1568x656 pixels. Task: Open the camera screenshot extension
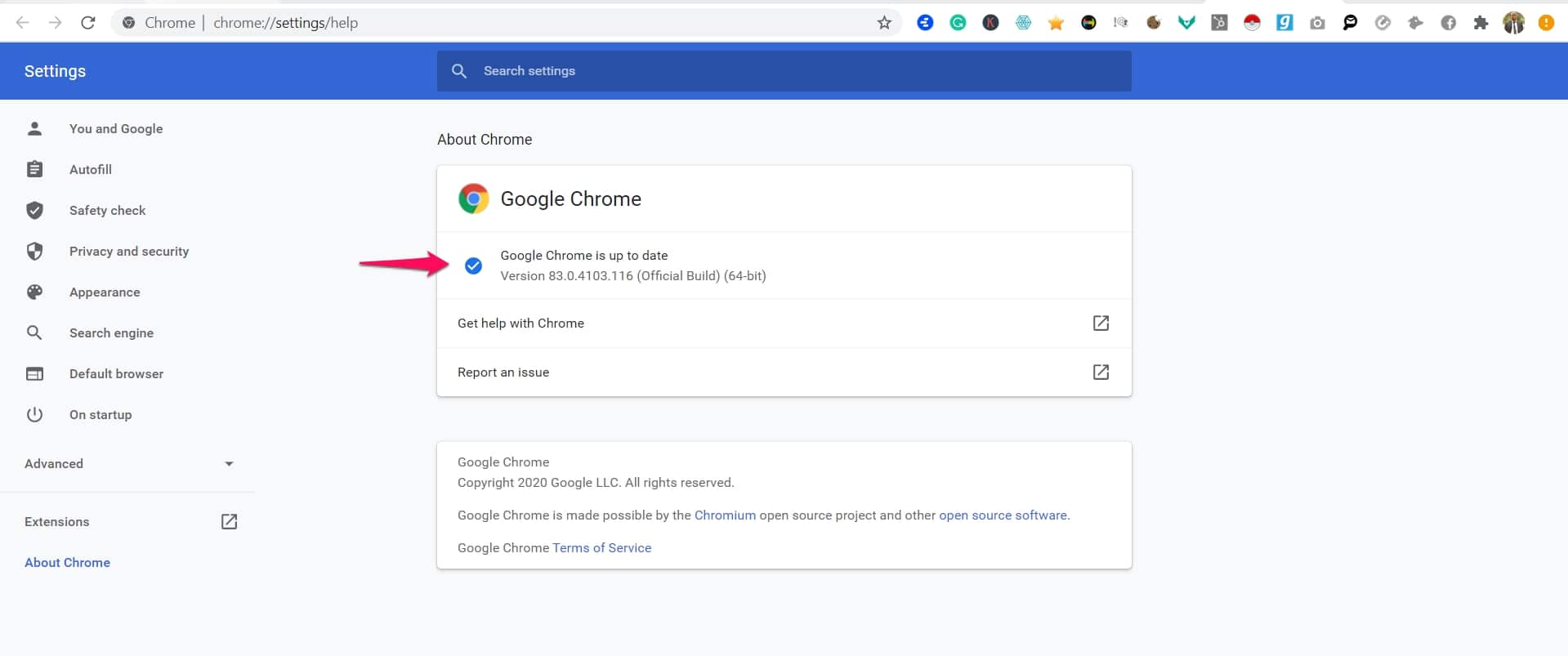[1317, 23]
